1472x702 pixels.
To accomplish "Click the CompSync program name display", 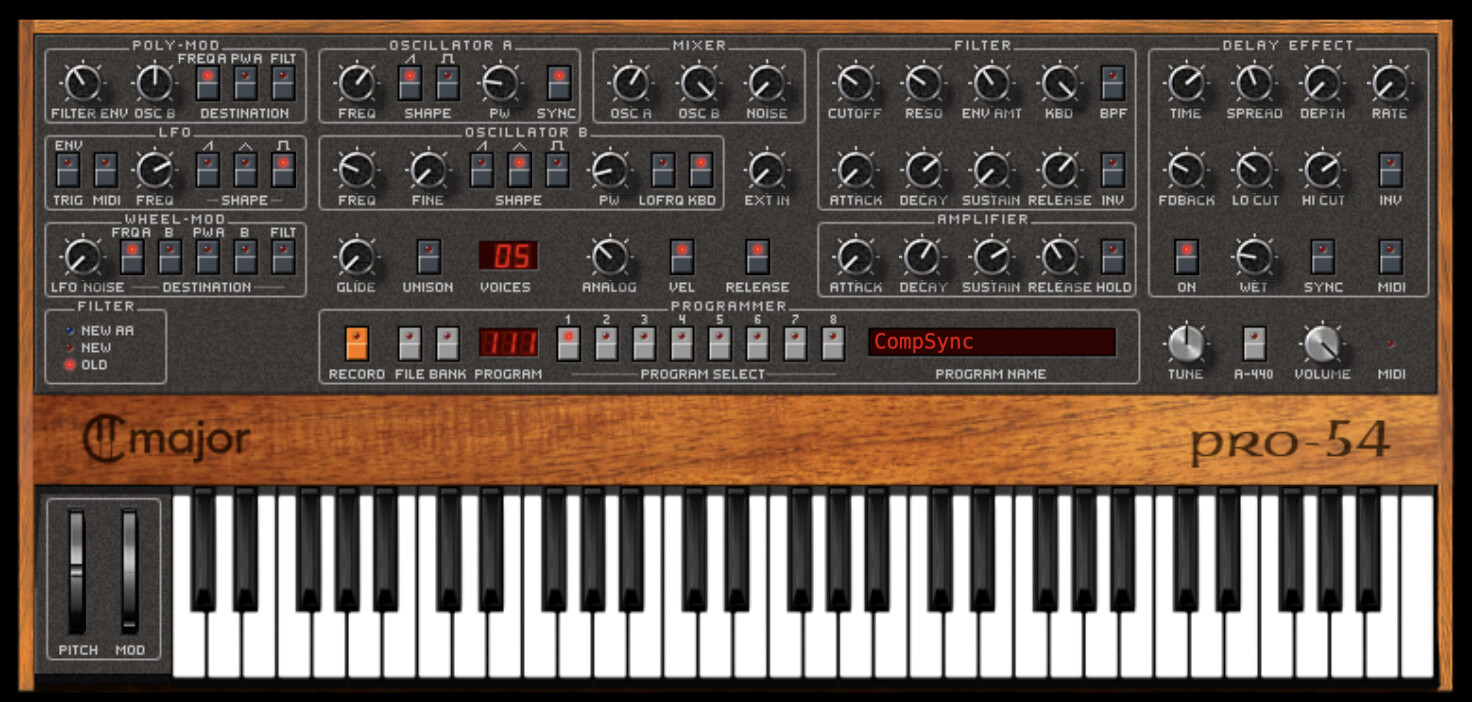I will pos(991,343).
